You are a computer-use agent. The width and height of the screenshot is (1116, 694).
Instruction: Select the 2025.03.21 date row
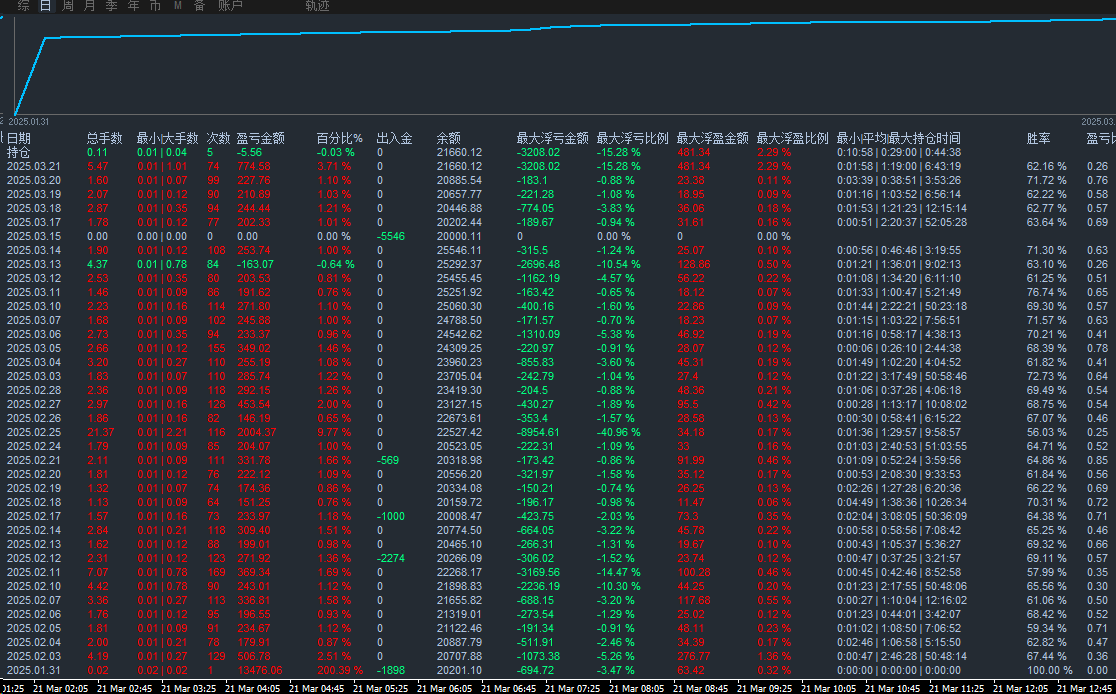33,167
